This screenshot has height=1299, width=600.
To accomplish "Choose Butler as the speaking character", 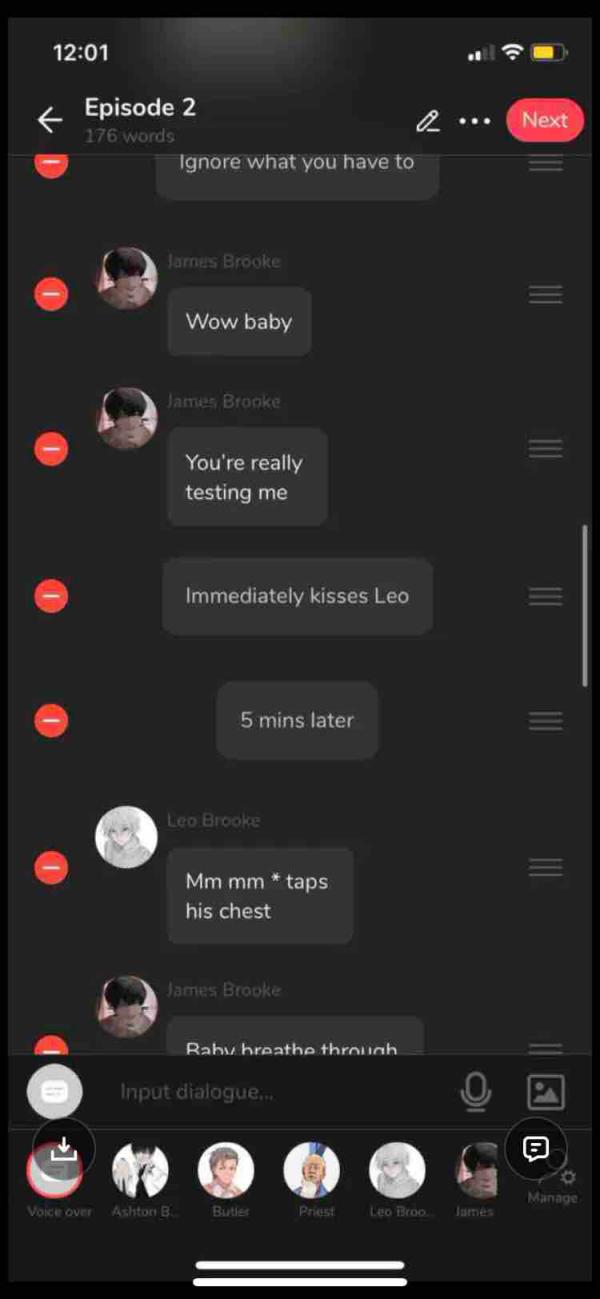I will [x=226, y=1180].
